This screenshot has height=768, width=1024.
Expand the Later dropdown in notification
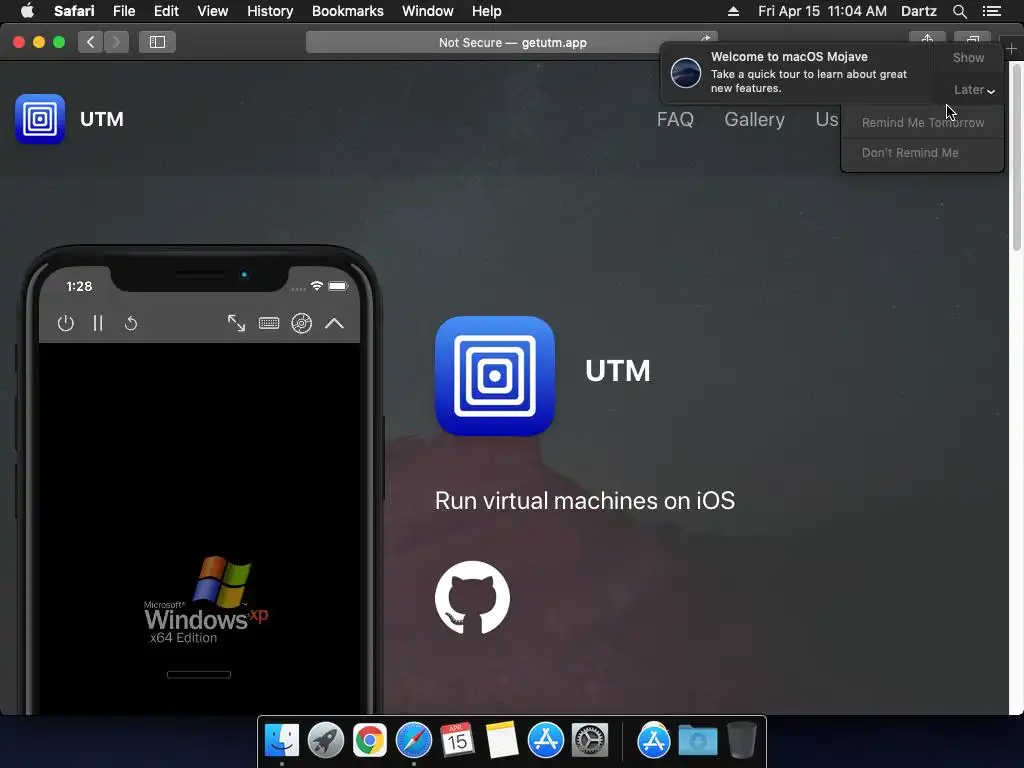click(x=973, y=90)
